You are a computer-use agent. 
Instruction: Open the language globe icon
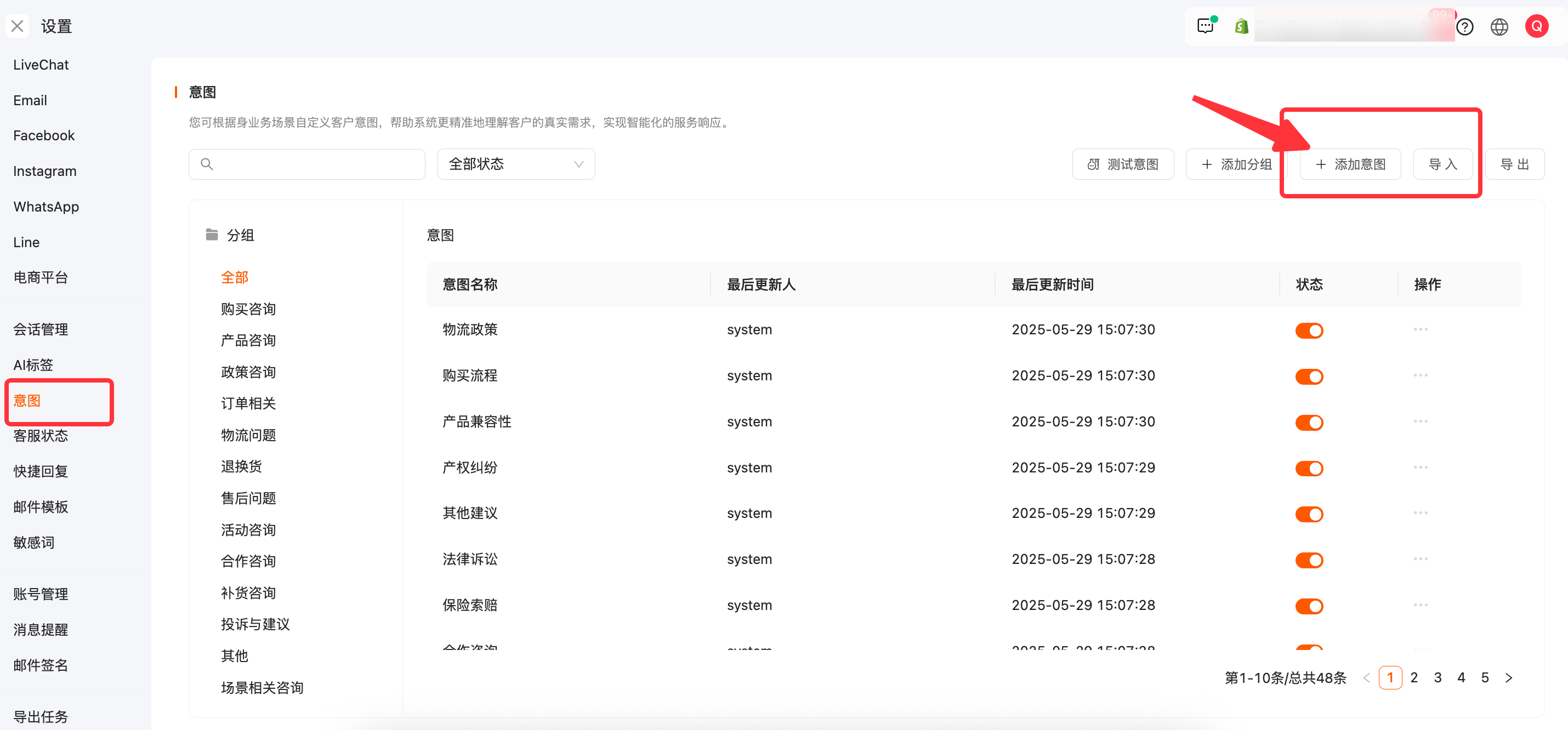(x=1498, y=27)
